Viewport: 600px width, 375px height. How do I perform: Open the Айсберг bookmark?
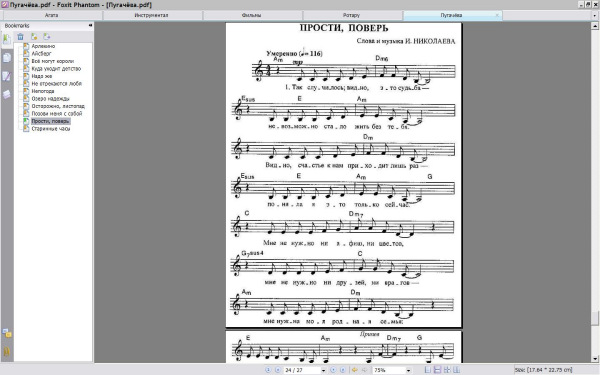click(x=41, y=54)
